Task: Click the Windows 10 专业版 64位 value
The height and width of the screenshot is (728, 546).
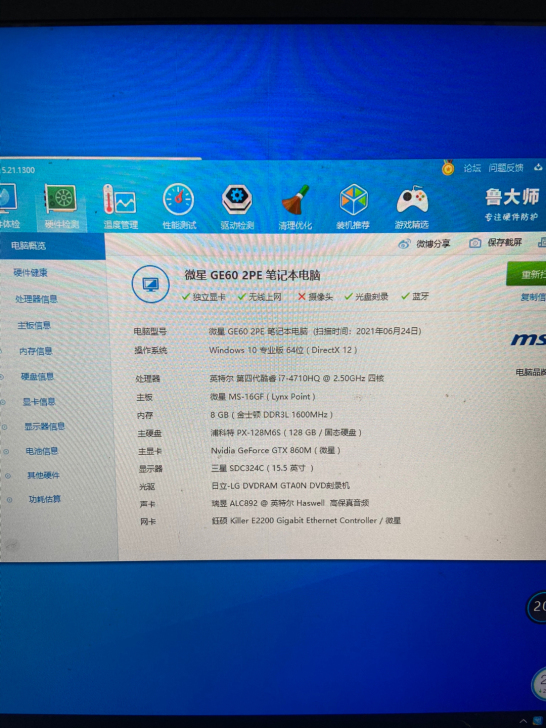Action: coord(283,351)
